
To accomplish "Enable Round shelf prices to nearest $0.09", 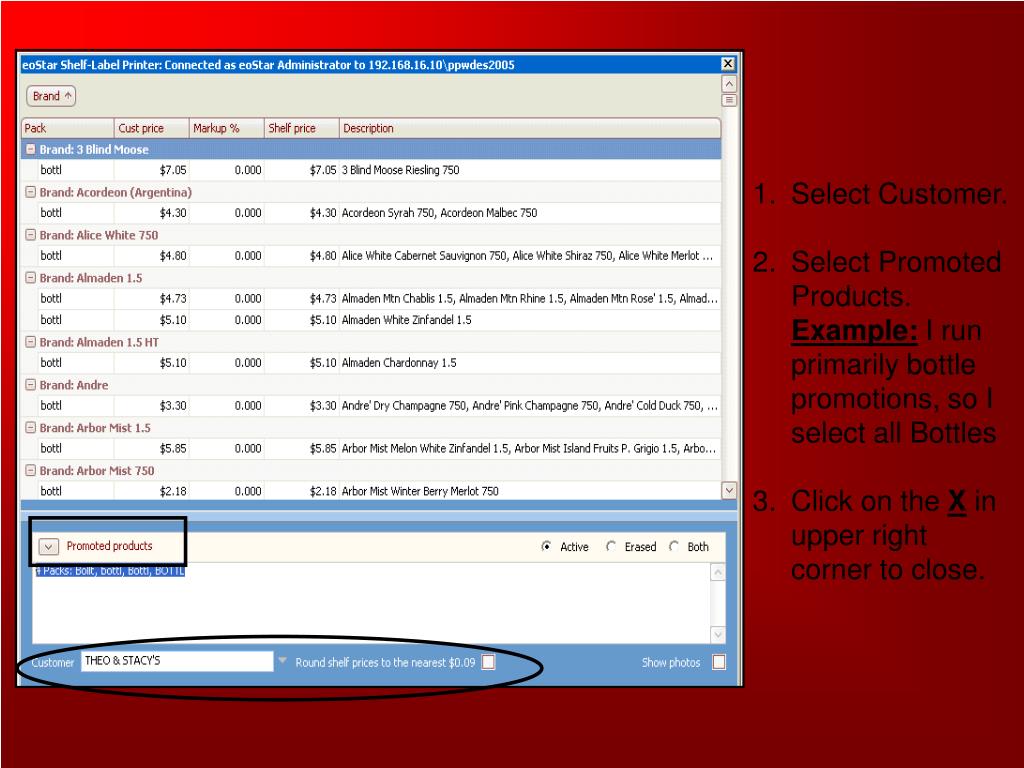I will [x=488, y=662].
